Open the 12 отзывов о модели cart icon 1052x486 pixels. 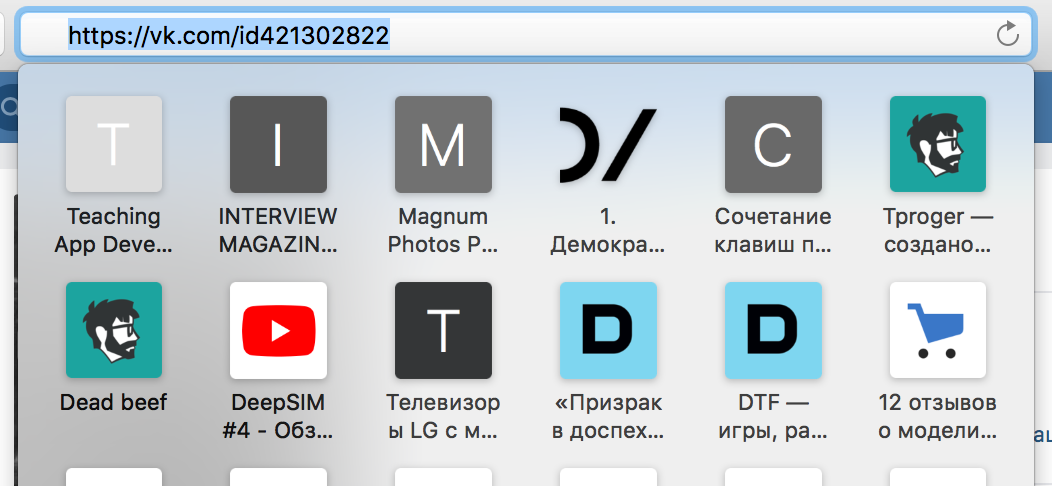coord(938,330)
